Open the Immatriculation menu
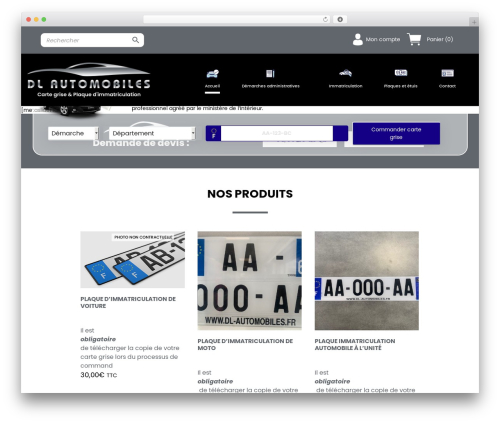Screen dimensions: 500x423 pyautogui.click(x=346, y=86)
